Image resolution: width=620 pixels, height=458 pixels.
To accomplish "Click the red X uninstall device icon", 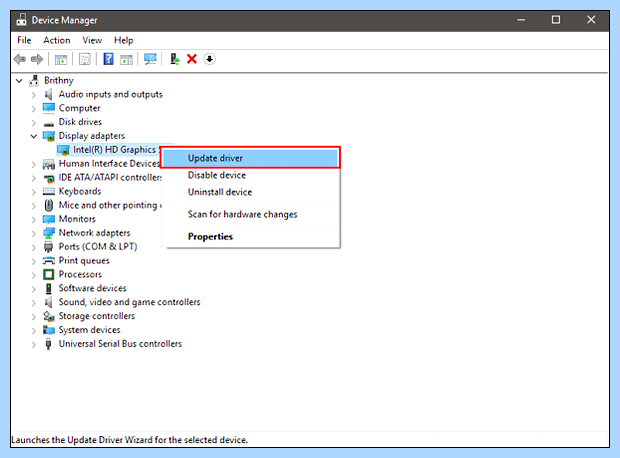I will click(192, 59).
